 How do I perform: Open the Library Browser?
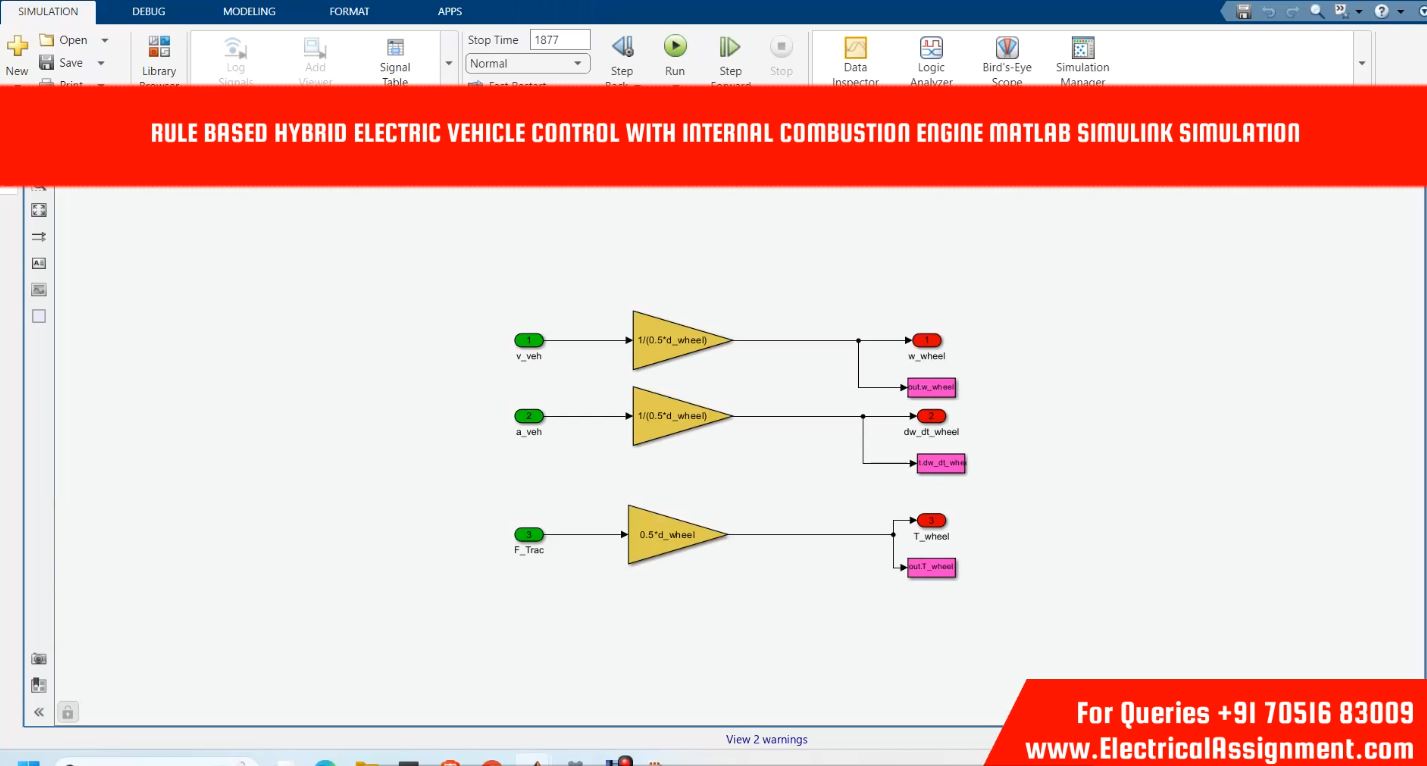pyautogui.click(x=159, y=48)
